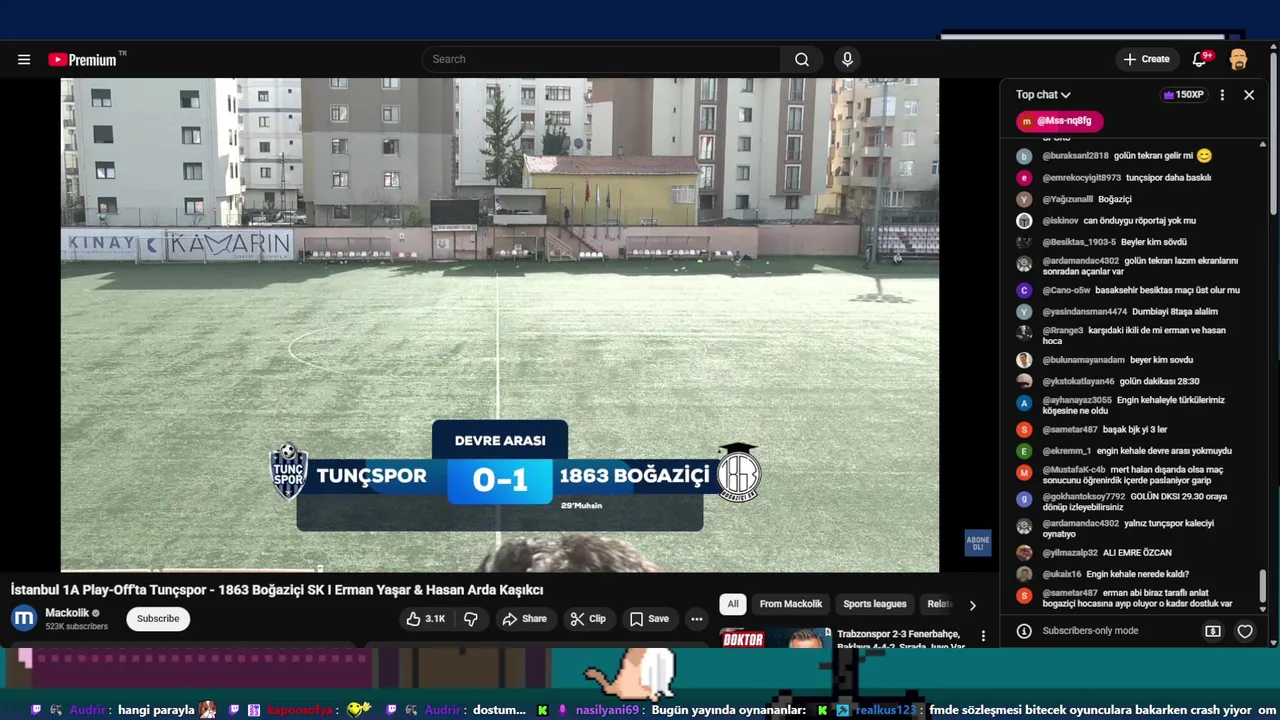Open the YouTube hamburger guide menu
The height and width of the screenshot is (720, 1280).
click(x=24, y=59)
